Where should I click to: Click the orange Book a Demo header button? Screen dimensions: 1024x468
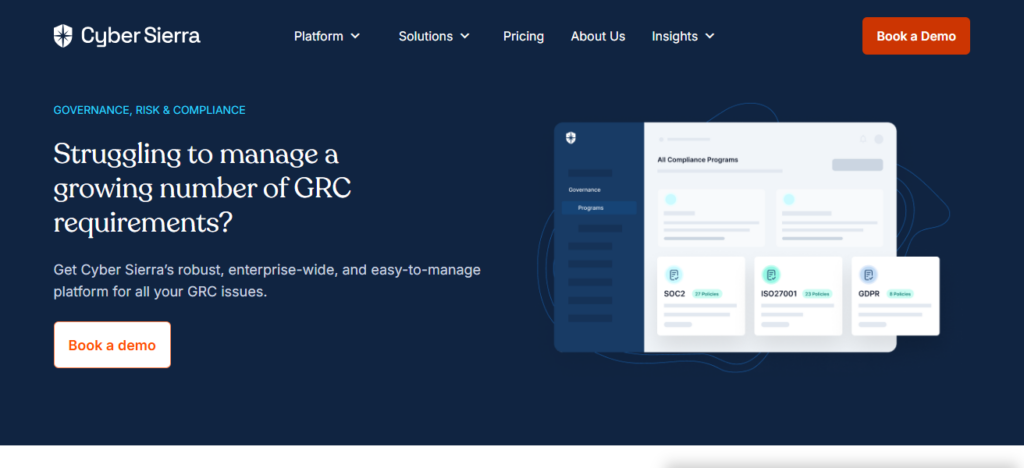coord(916,36)
